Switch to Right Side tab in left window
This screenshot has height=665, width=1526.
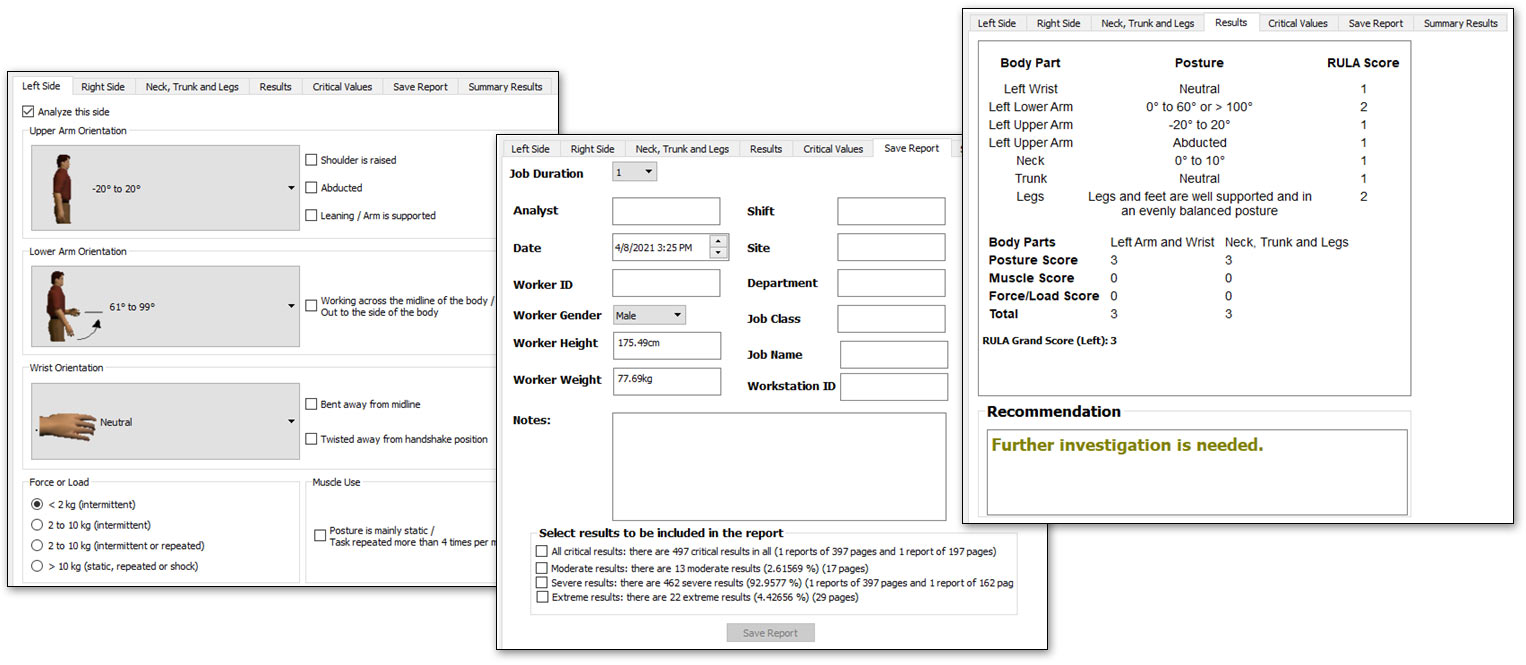click(x=102, y=87)
